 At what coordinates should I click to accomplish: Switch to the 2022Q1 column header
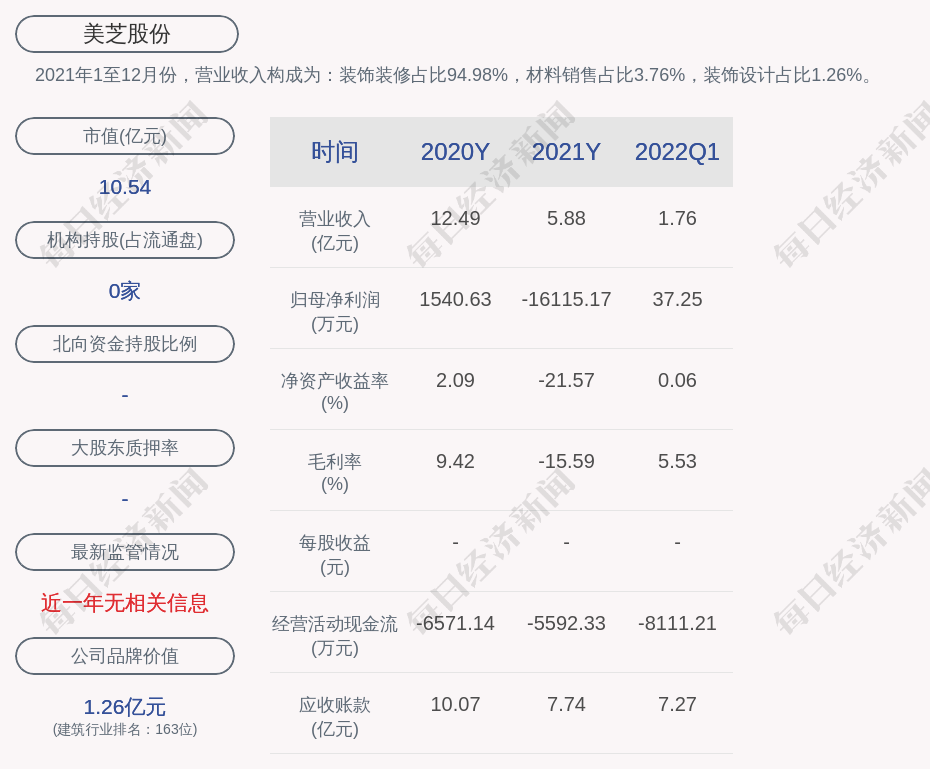pos(677,152)
